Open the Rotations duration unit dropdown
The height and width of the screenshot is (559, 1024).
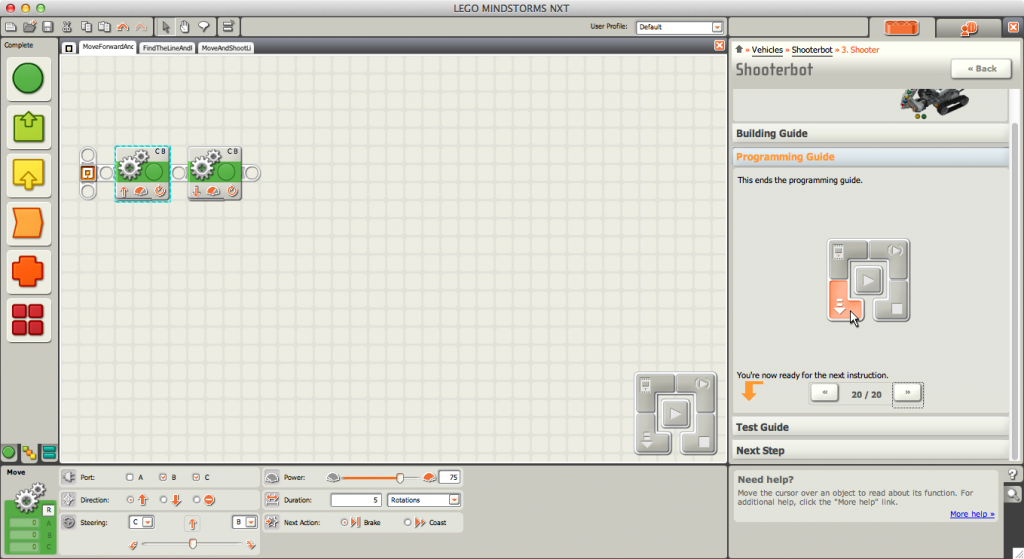pos(454,499)
